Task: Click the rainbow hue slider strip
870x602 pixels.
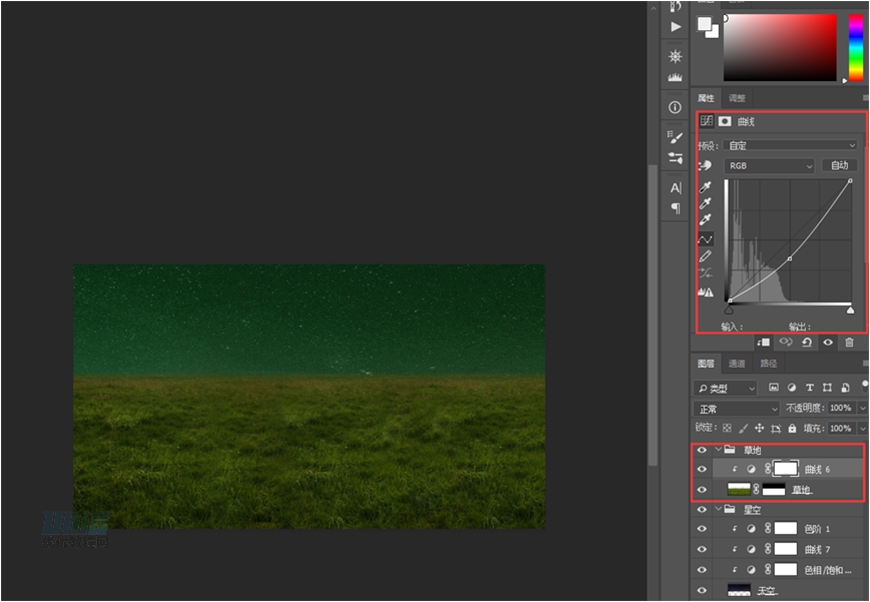Action: click(856, 48)
